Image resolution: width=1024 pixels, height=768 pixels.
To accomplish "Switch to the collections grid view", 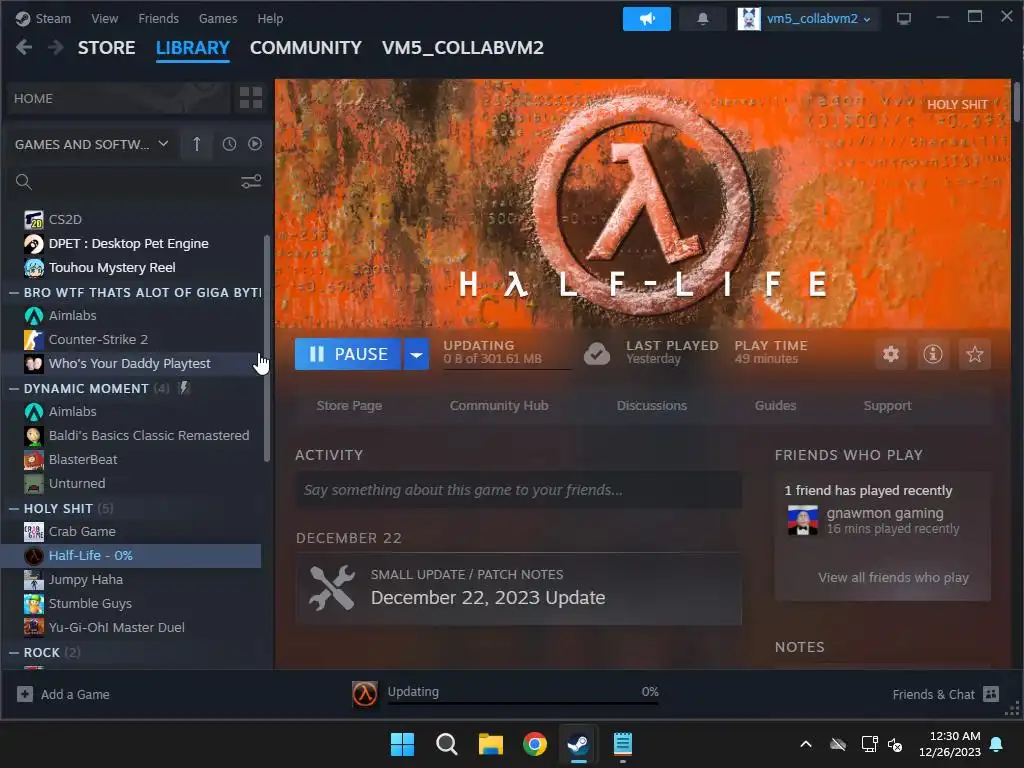I will [x=251, y=99].
